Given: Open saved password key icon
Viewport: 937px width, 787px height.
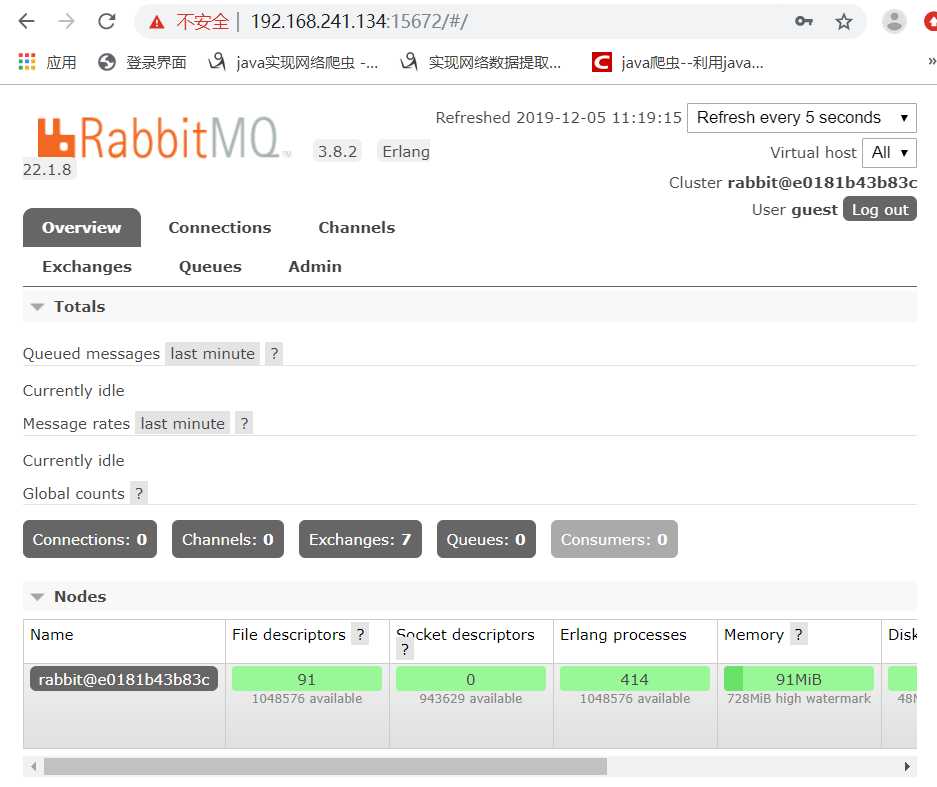Looking at the screenshot, I should (x=804, y=22).
